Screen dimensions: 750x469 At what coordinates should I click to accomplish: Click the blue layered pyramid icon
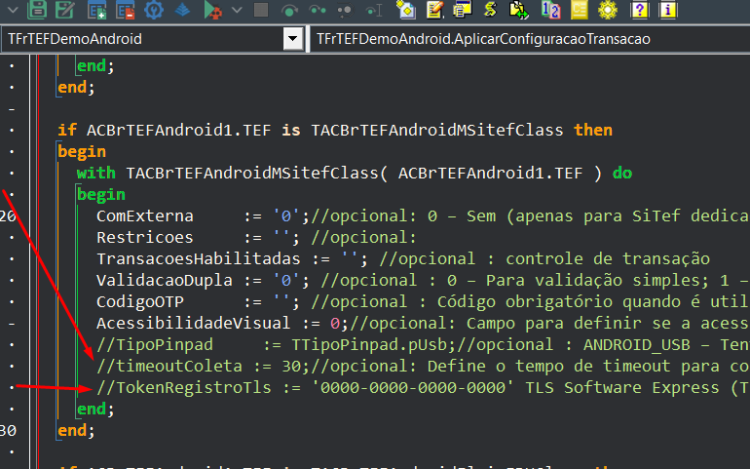(x=182, y=10)
